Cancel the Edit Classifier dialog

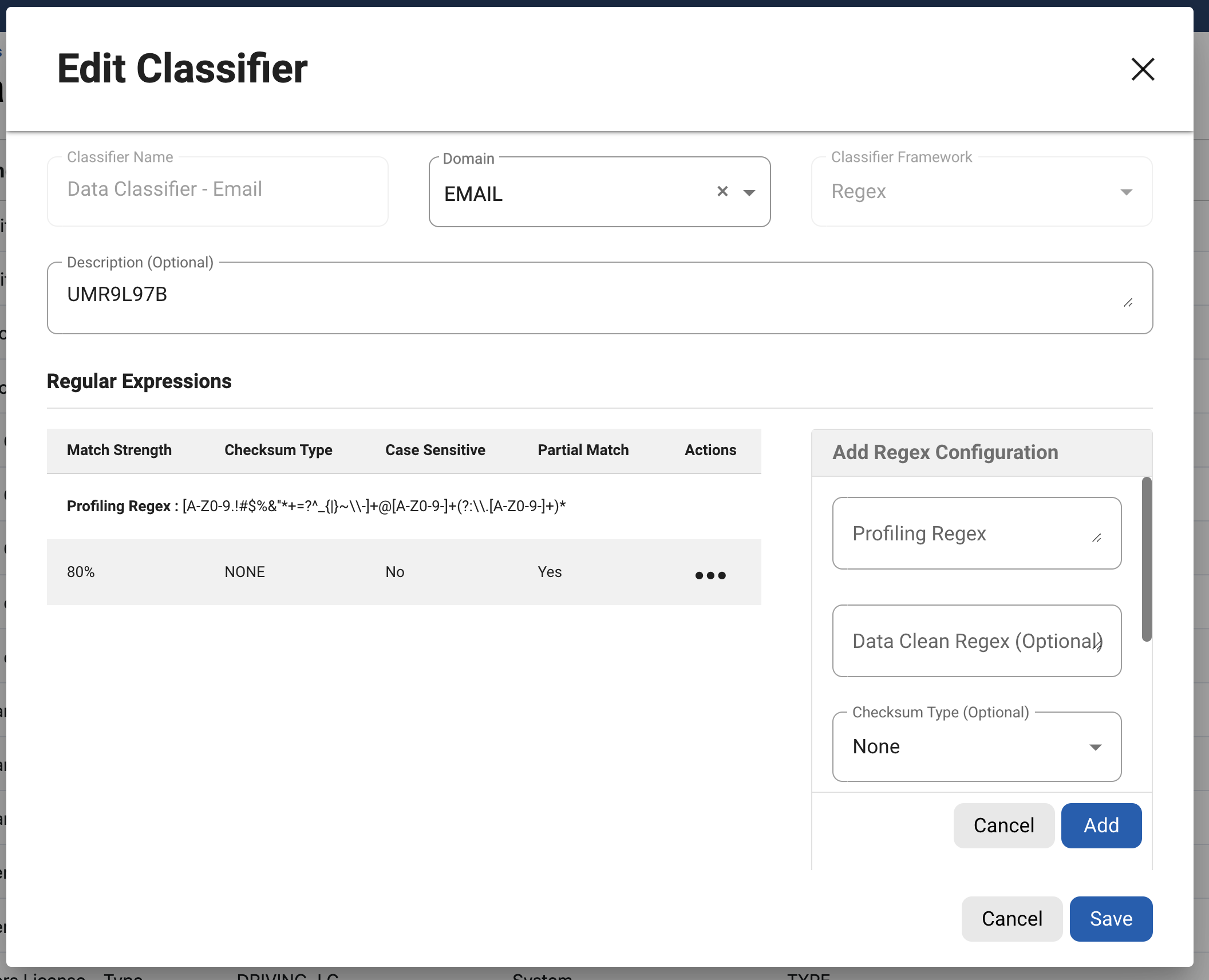coord(1012,918)
